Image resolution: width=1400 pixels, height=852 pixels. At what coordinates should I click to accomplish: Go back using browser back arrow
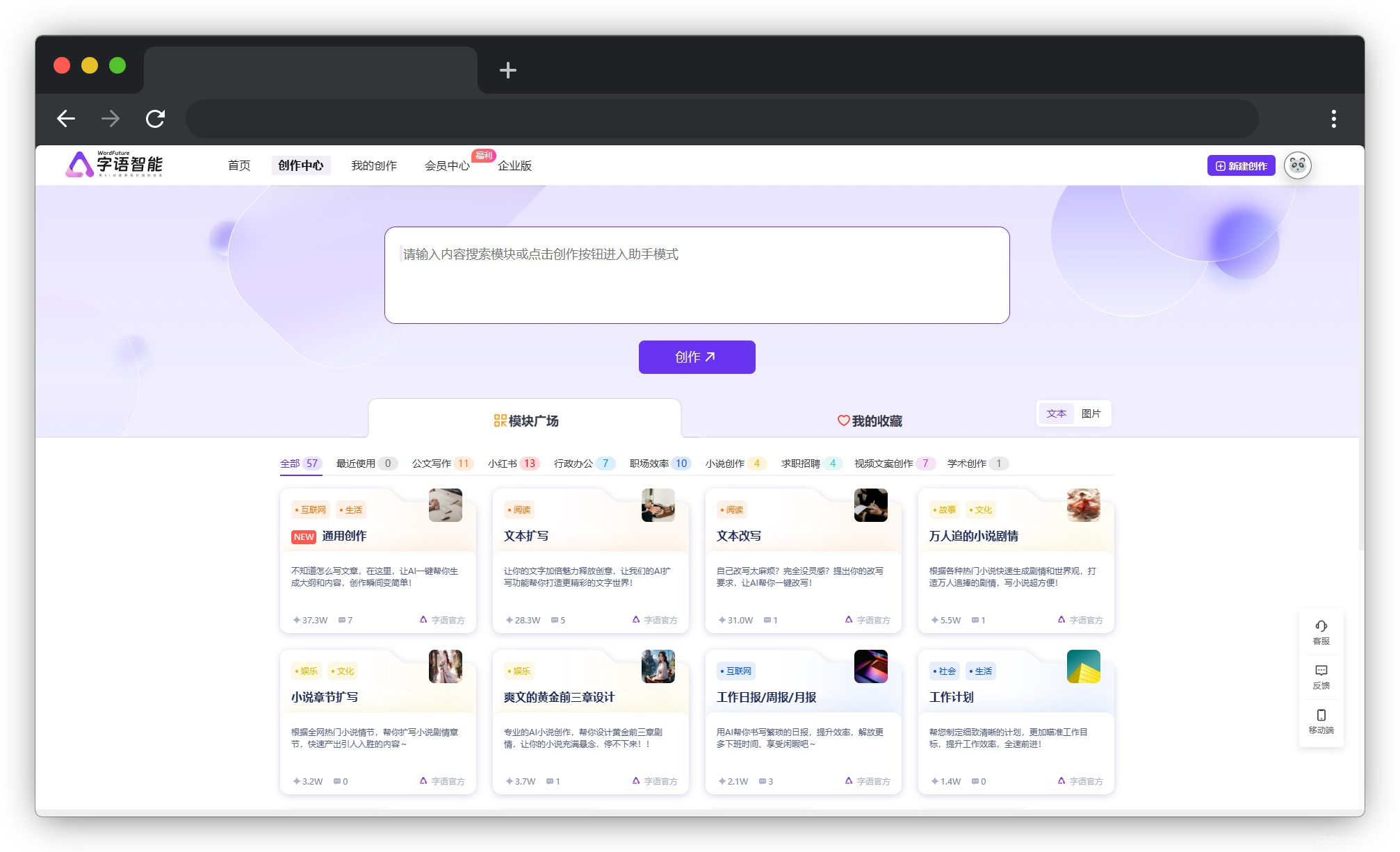(x=66, y=119)
